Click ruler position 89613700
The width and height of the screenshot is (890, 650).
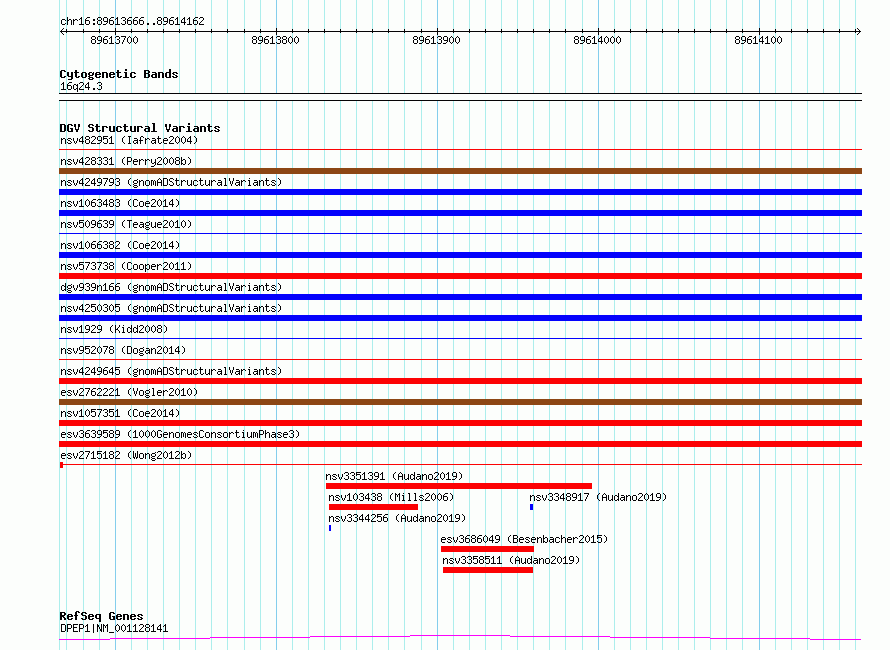tap(114, 40)
